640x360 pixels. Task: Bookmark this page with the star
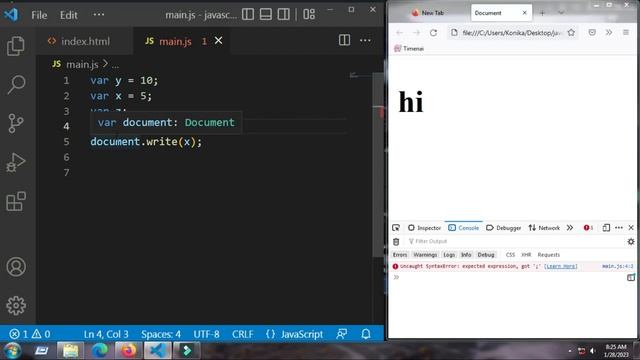coord(571,33)
